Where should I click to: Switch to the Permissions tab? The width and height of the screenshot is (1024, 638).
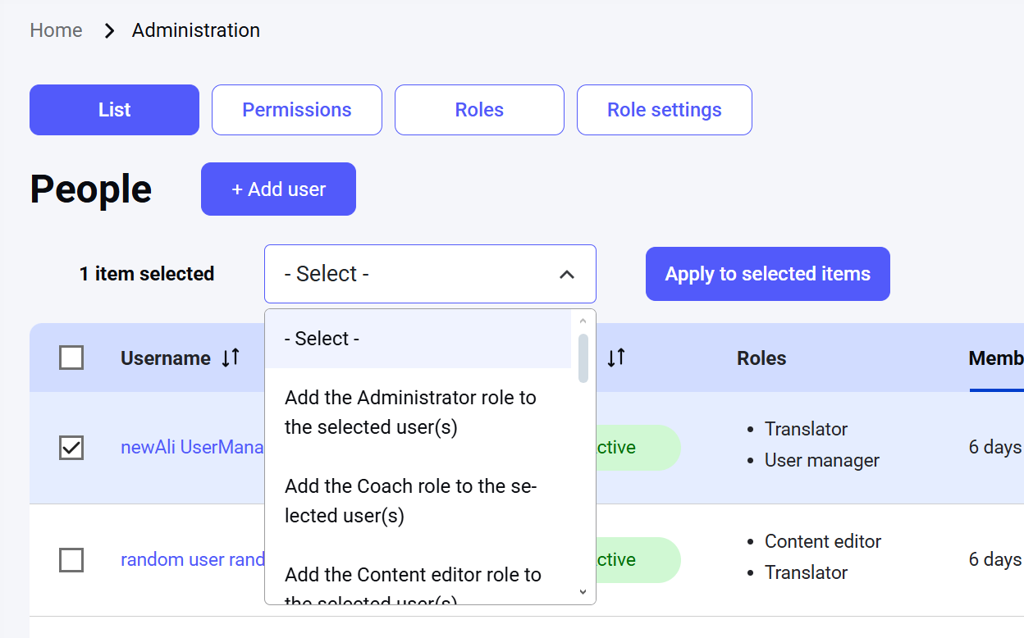tap(297, 110)
